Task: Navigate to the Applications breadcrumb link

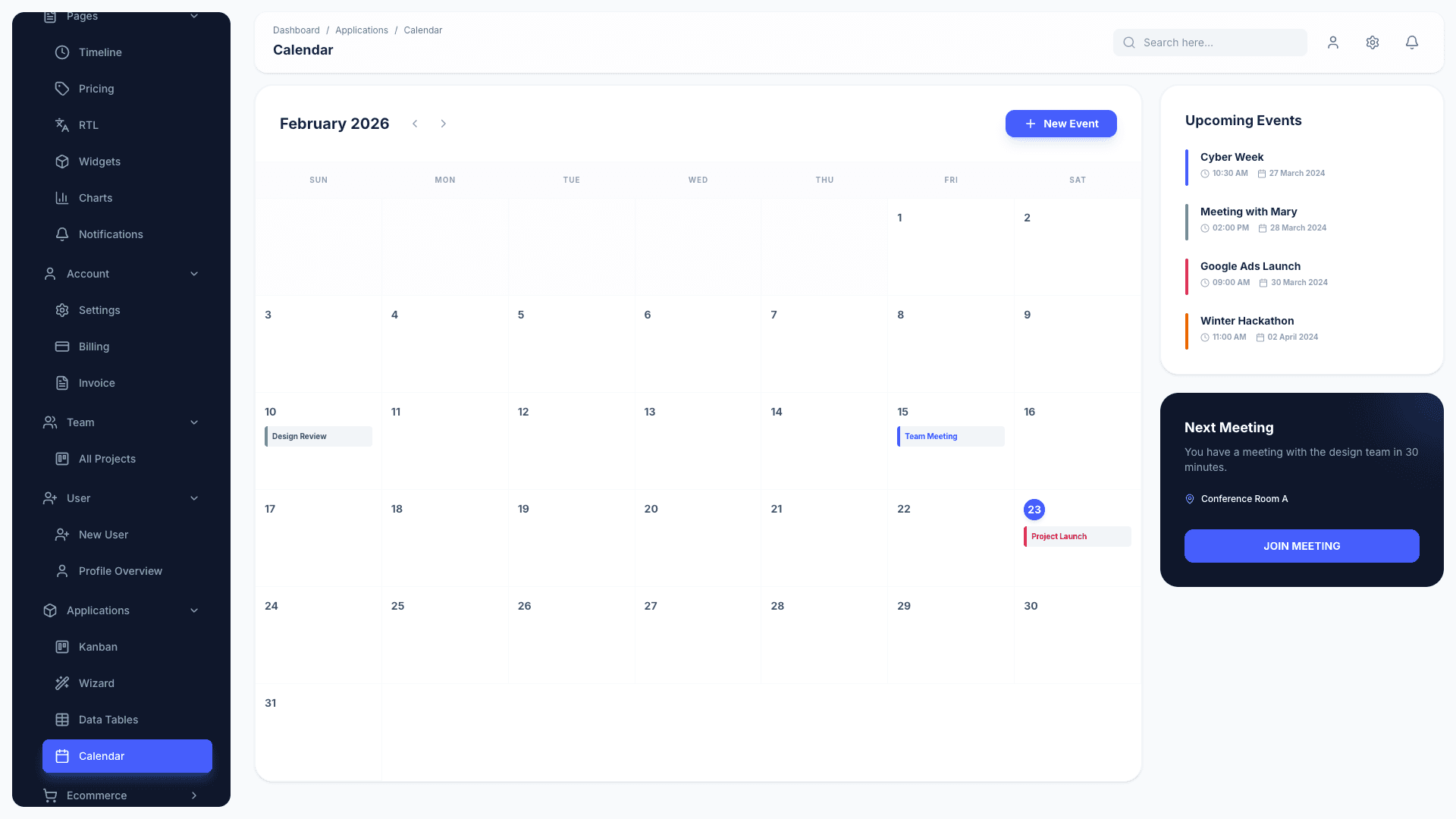Action: [x=362, y=30]
